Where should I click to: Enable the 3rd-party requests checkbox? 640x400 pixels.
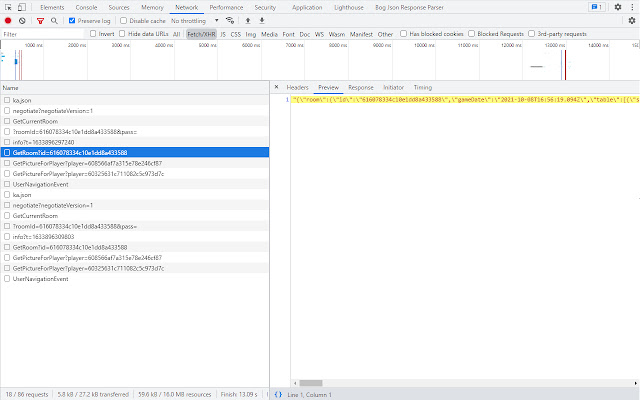click(x=531, y=33)
